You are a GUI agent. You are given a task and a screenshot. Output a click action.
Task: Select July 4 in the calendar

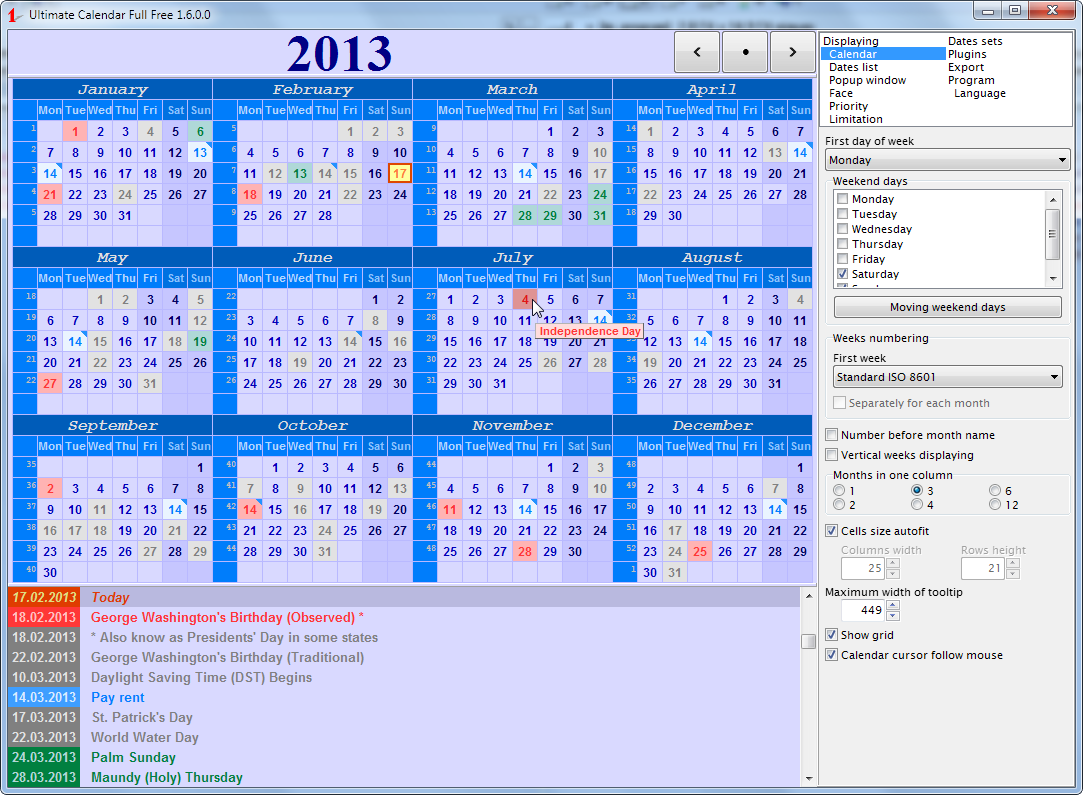525,300
